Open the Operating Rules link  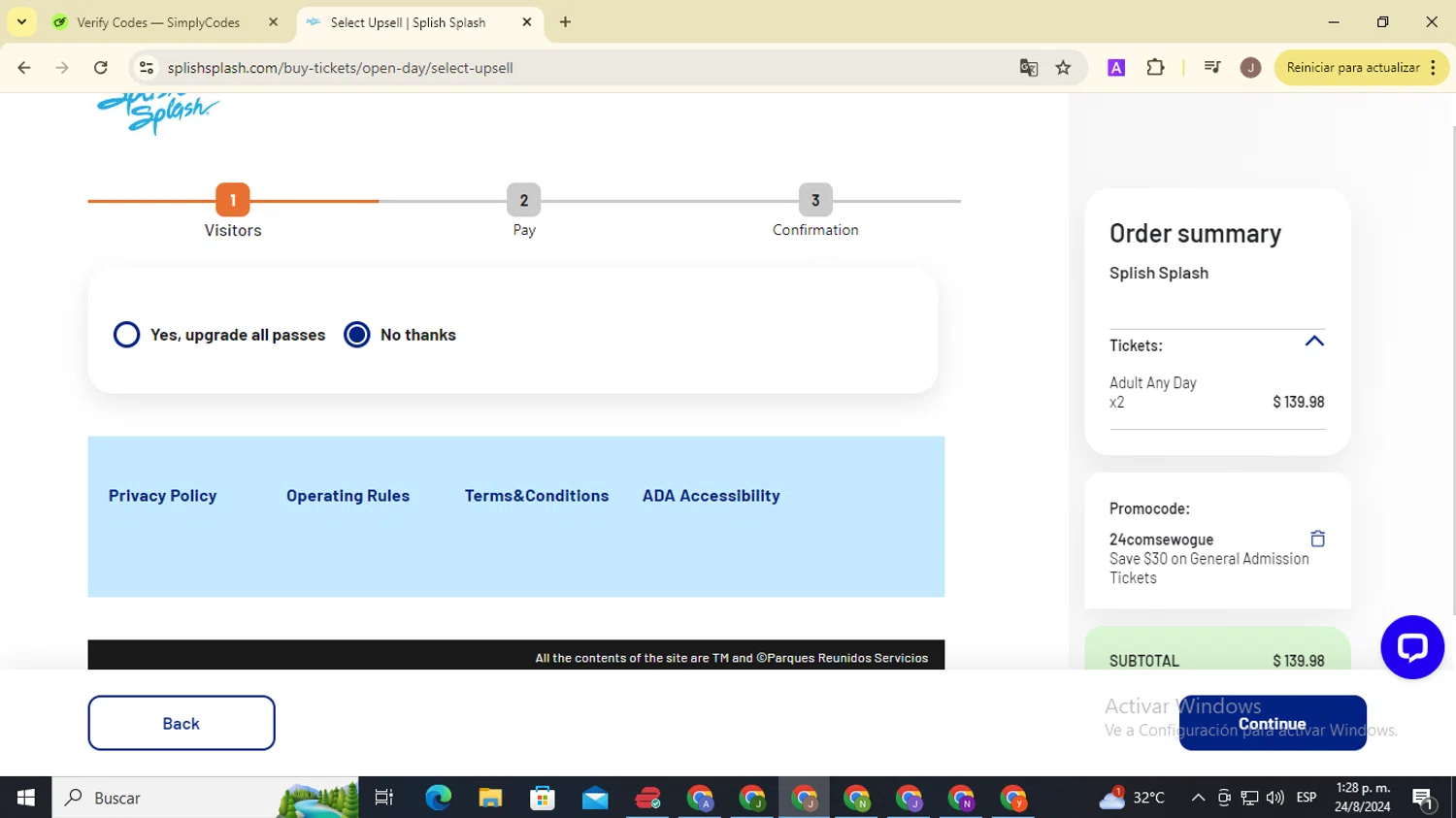coord(347,496)
